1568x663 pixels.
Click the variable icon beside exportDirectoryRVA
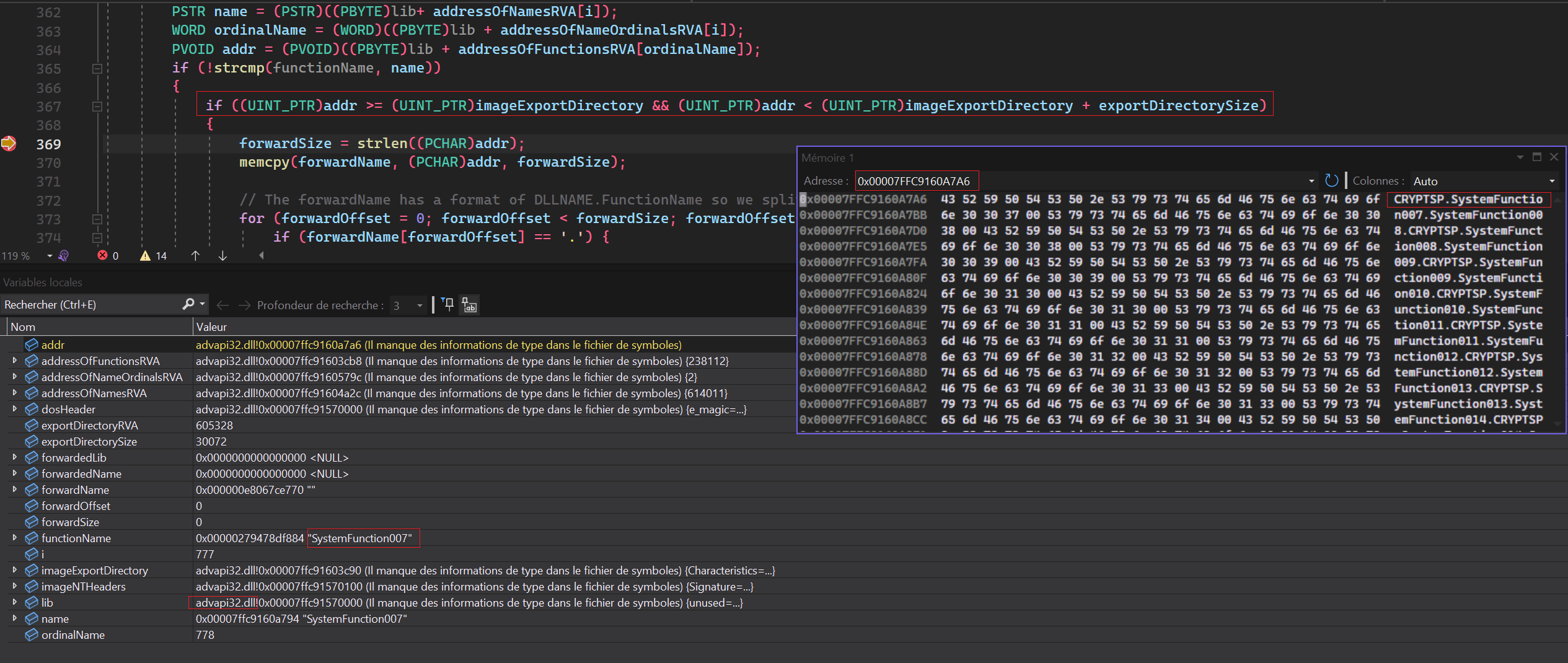(32, 425)
